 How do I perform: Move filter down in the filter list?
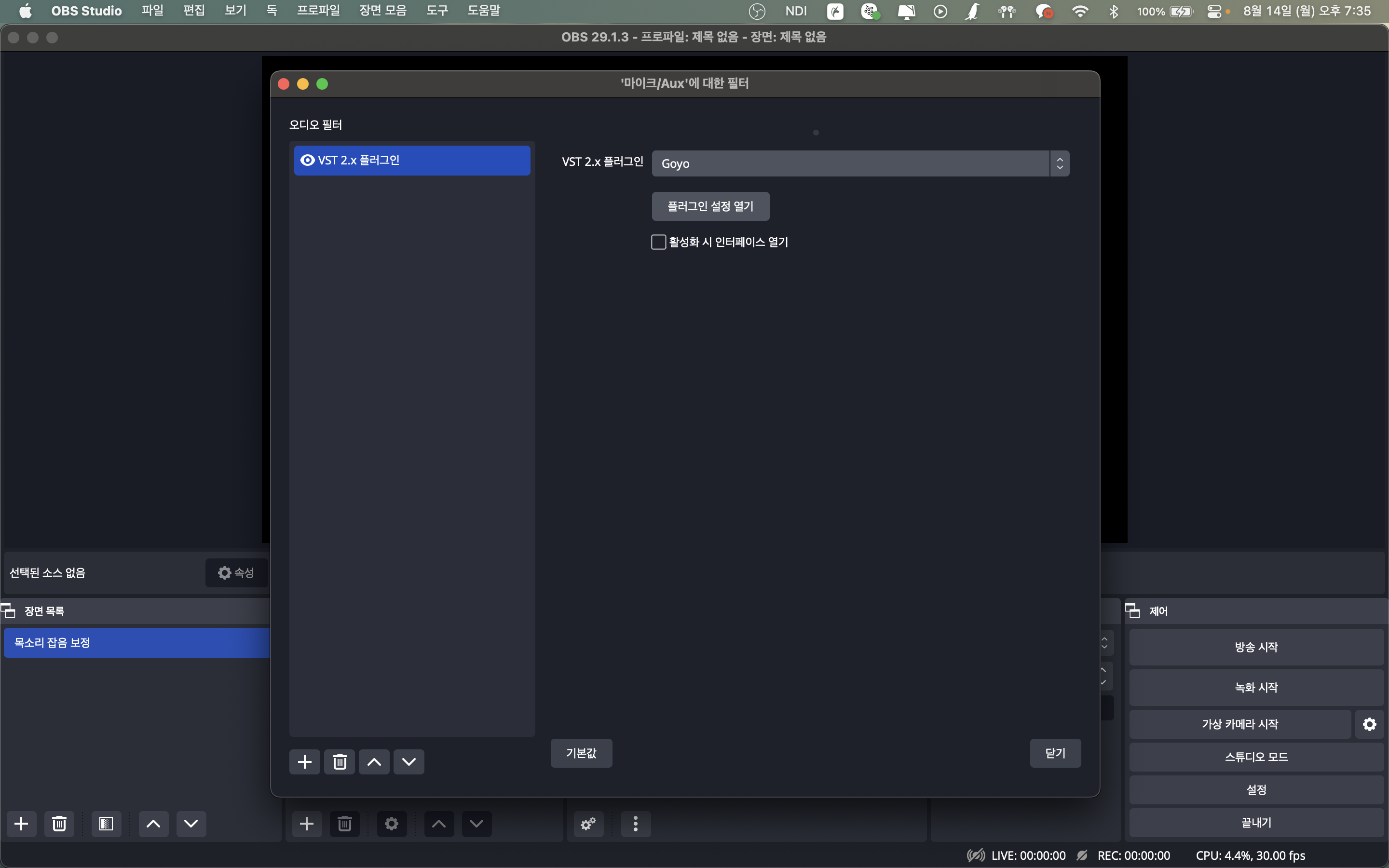coord(409,762)
